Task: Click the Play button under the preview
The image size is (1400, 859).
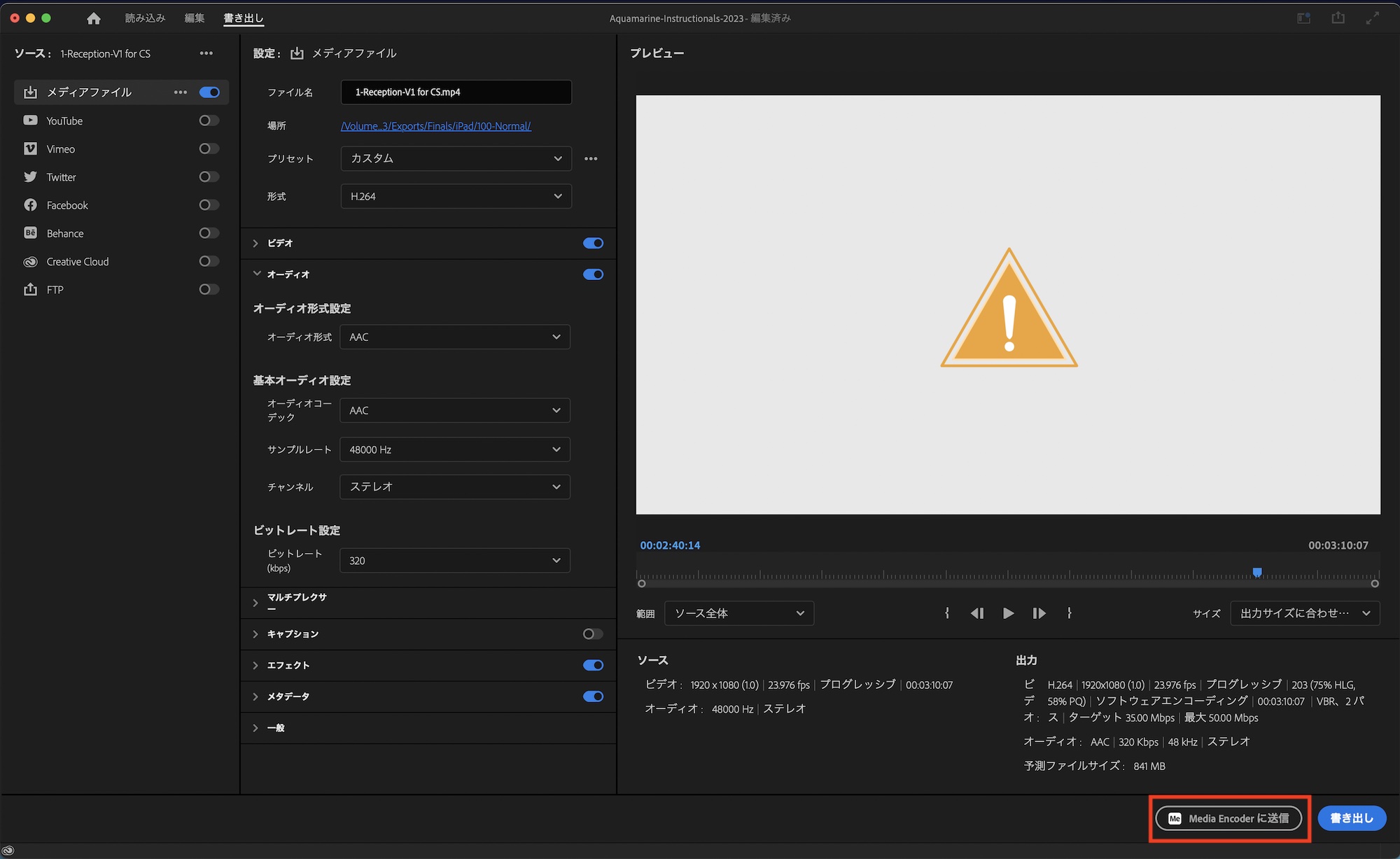Action: 1008,613
